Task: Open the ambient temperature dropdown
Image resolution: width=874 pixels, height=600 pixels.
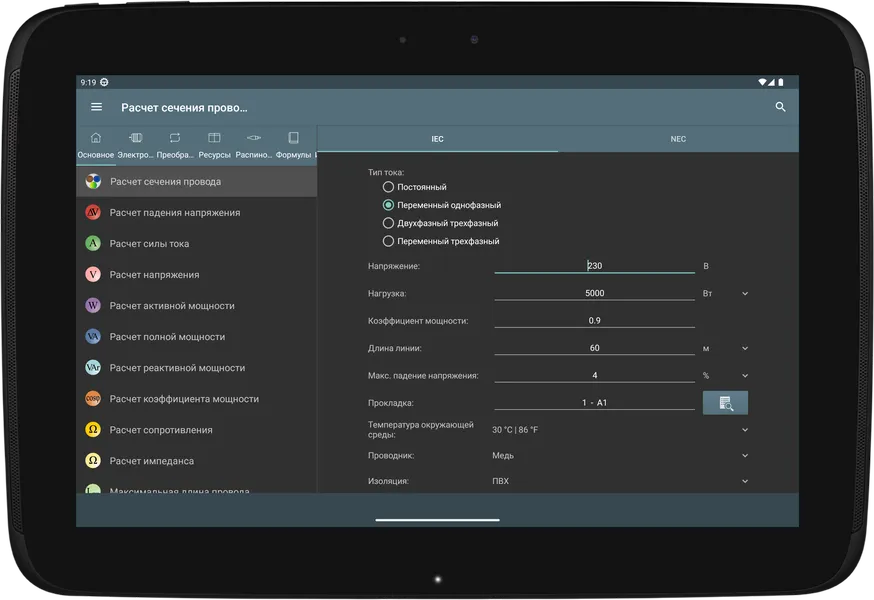Action: tap(620, 429)
